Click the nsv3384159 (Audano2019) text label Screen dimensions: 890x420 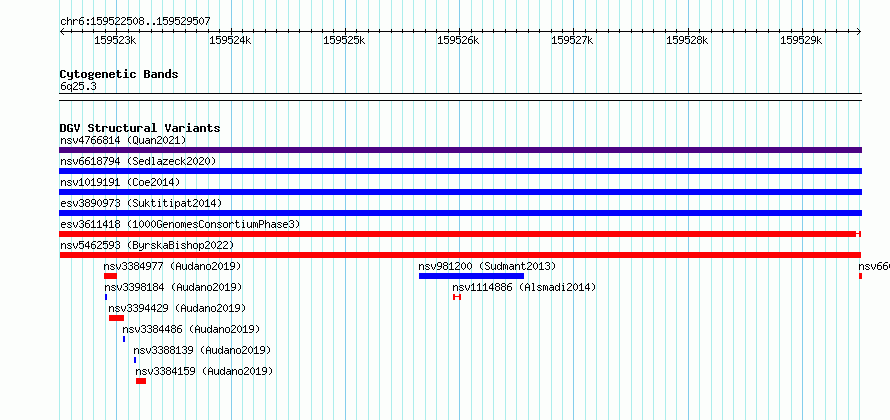tap(204, 371)
